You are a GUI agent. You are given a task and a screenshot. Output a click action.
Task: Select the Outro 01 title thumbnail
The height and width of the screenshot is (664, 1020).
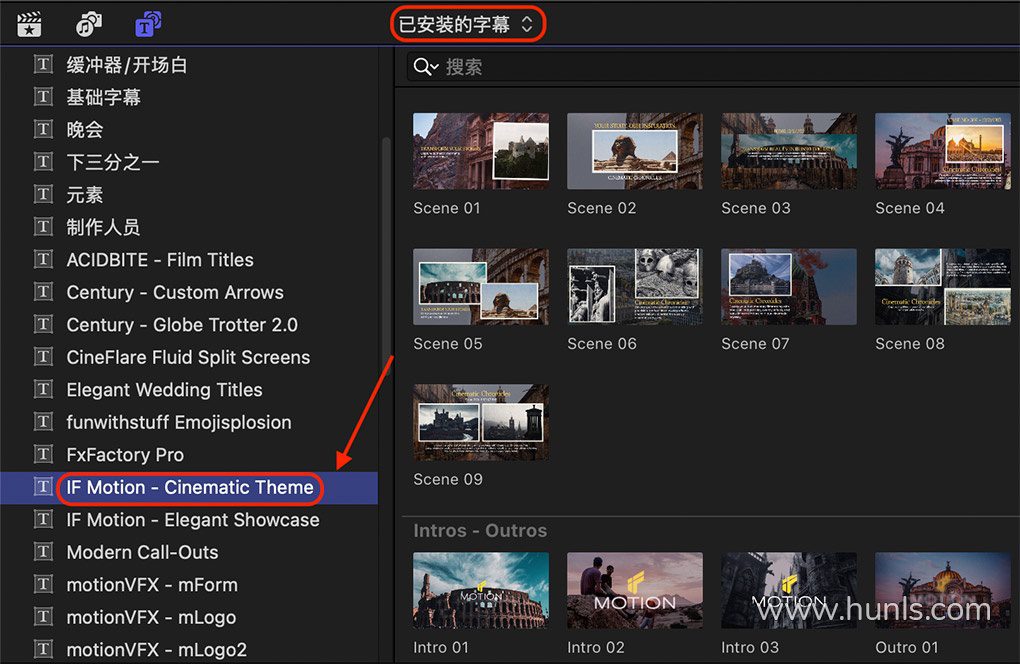pos(943,591)
